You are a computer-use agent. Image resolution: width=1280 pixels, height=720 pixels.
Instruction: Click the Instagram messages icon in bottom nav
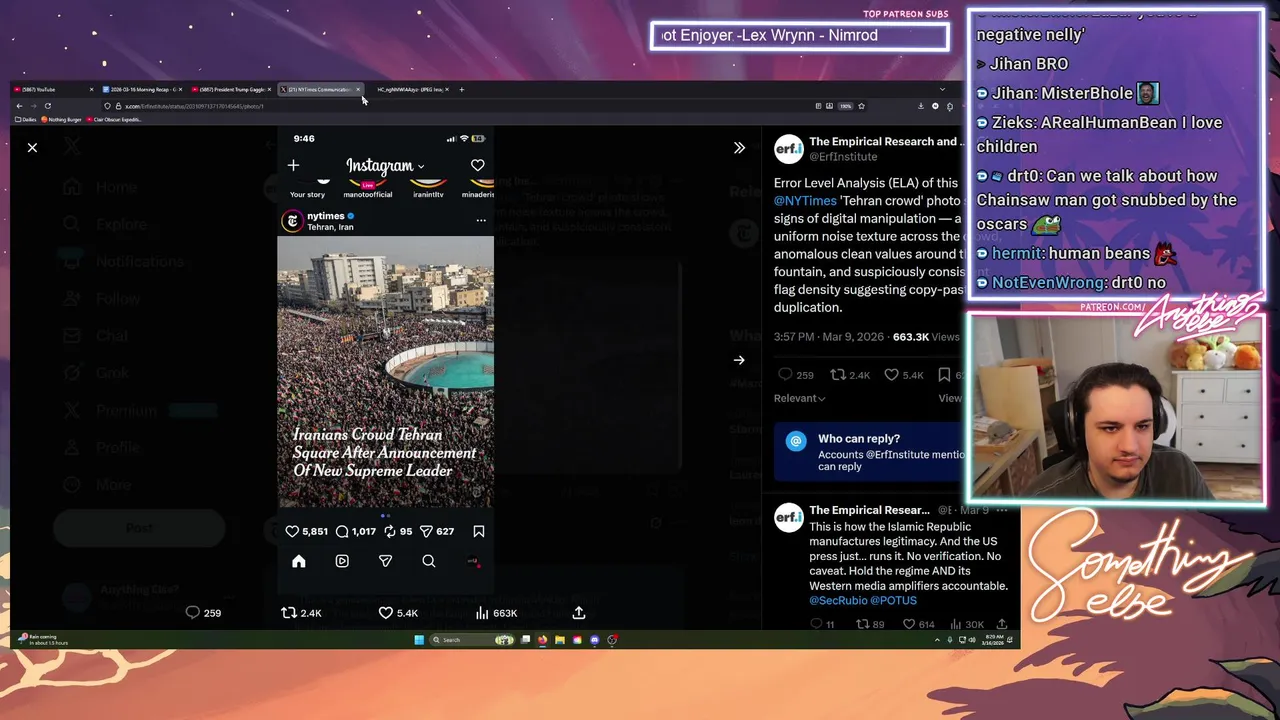point(385,561)
